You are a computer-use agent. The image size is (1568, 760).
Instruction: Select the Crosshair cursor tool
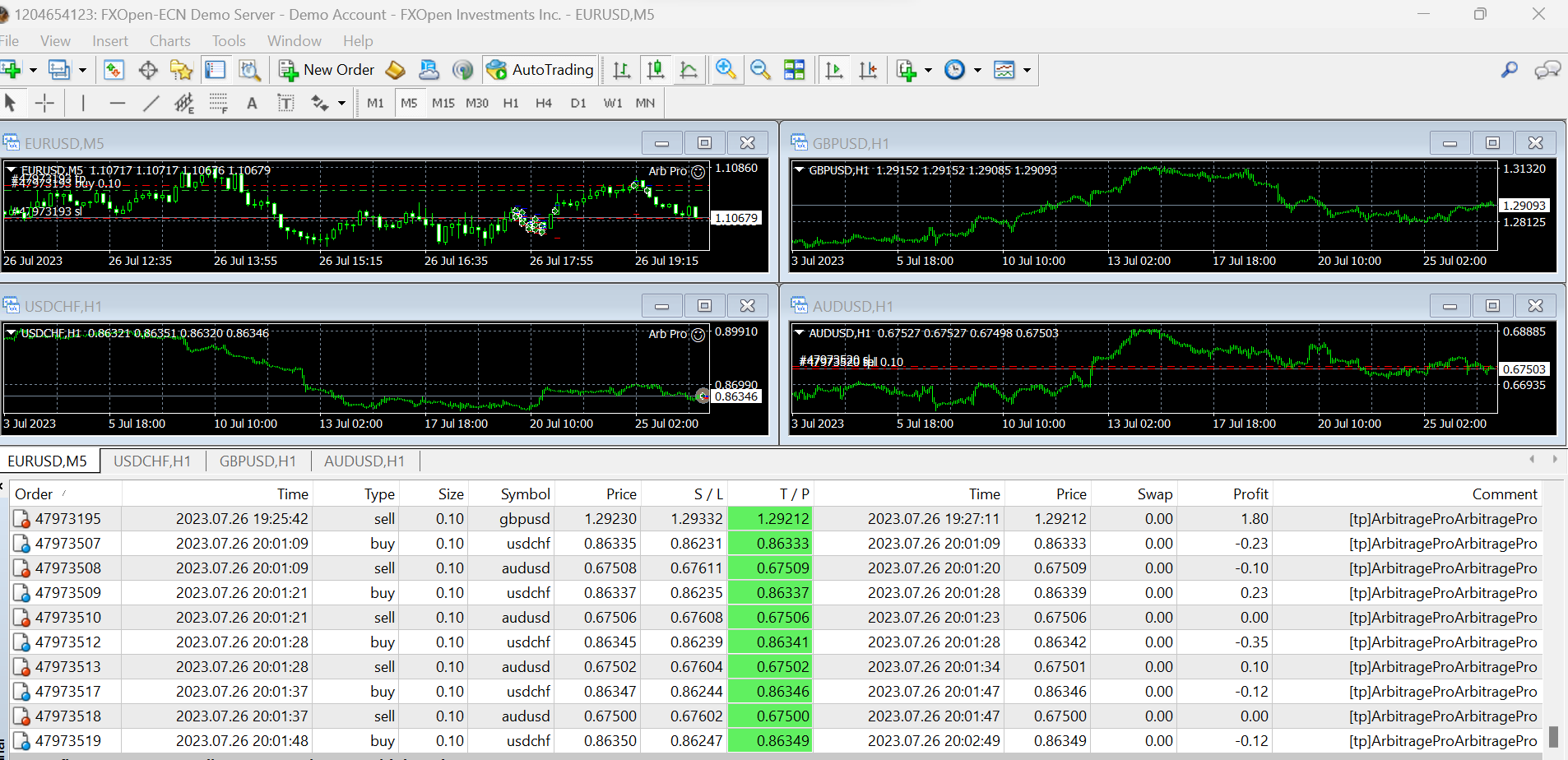pyautogui.click(x=44, y=103)
